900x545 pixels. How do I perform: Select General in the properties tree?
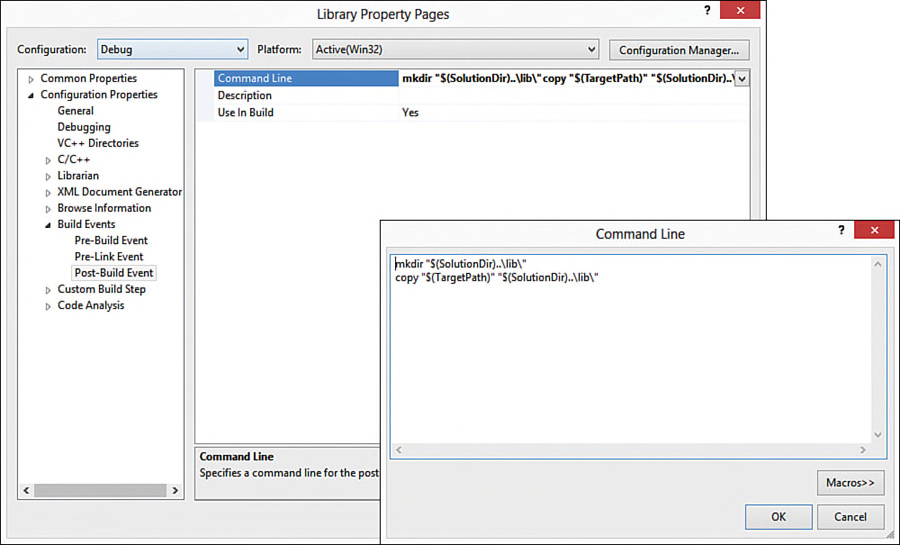point(75,111)
